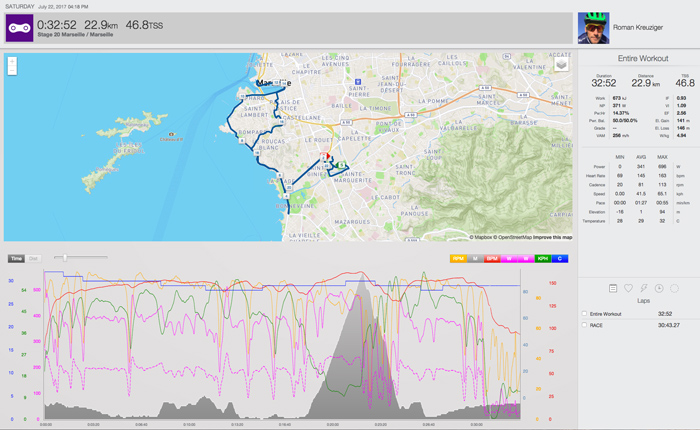
Task: Click the Saturday July 22, 2017 date text
Action: (x=46, y=7)
